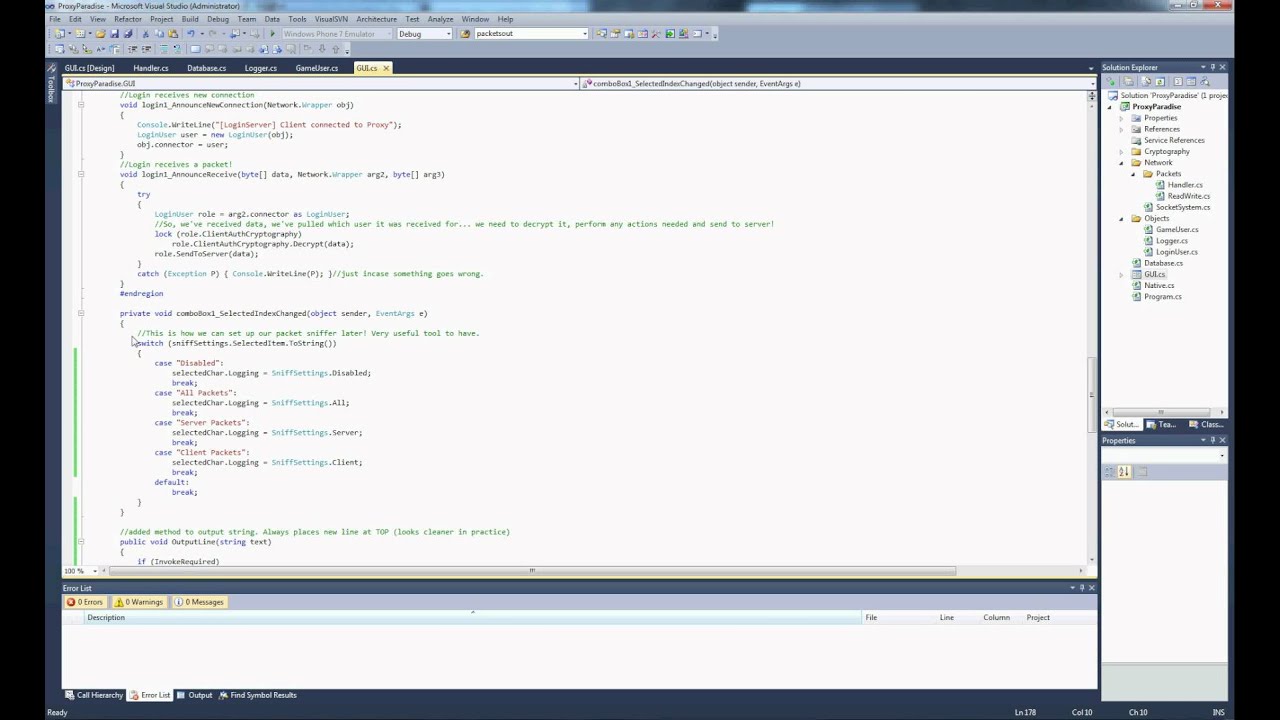Close the GUI.cs editor tab

coord(386,68)
